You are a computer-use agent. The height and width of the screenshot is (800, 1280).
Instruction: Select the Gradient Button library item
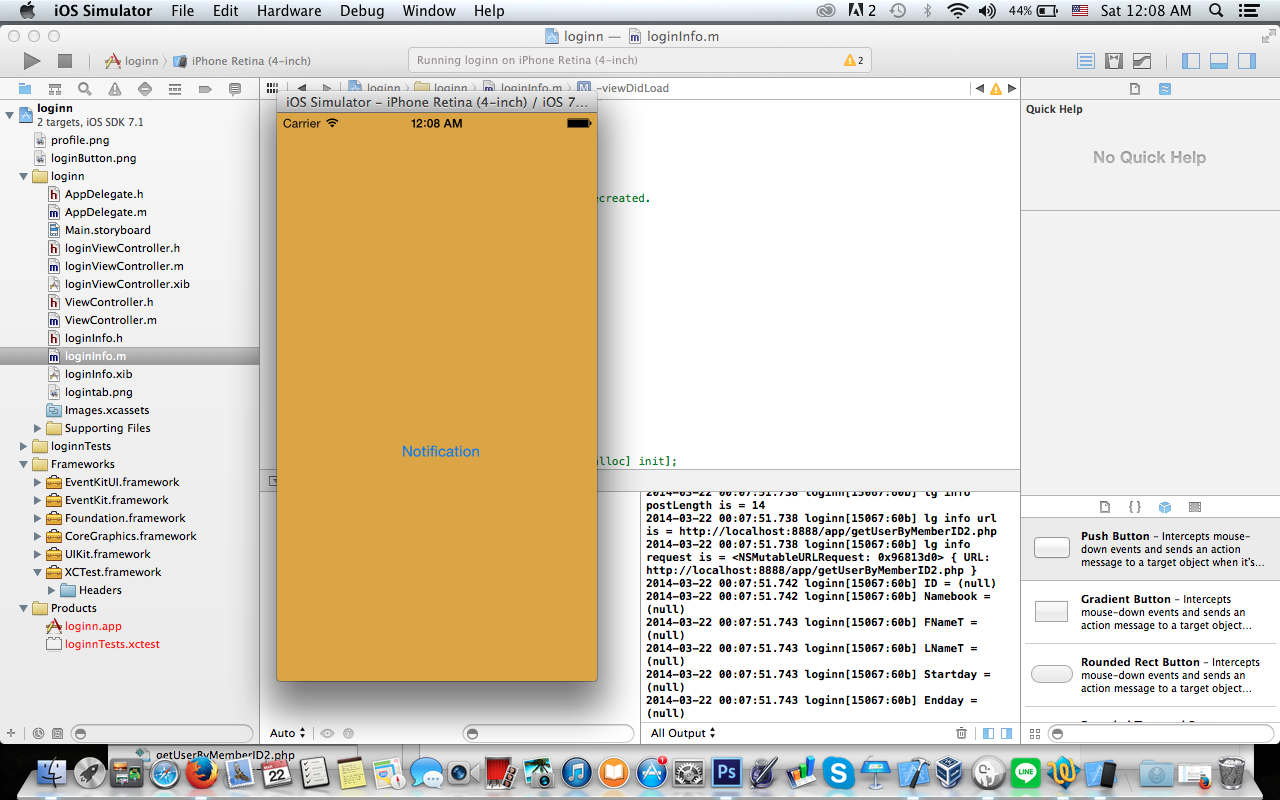[x=1150, y=612]
